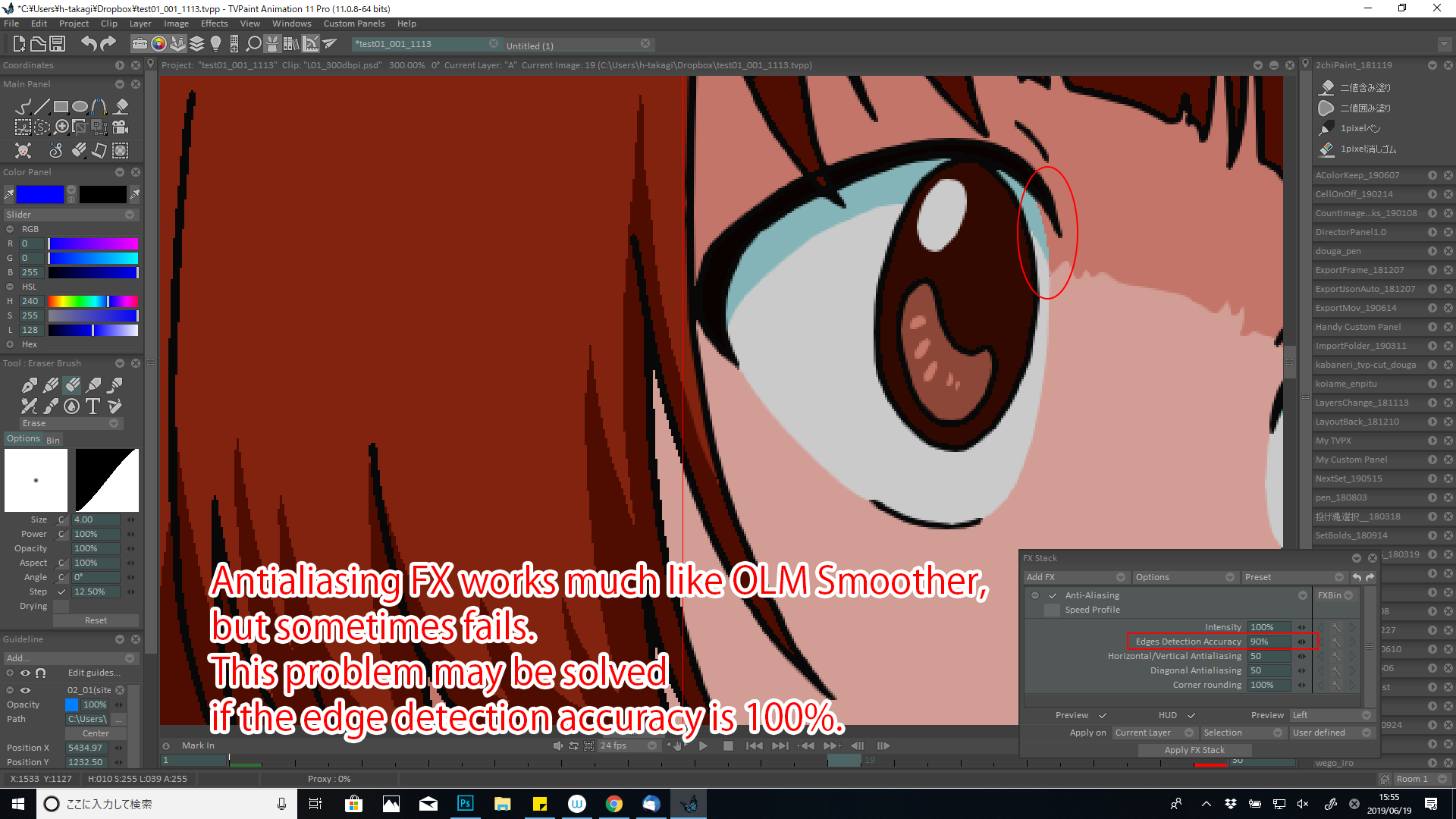The height and width of the screenshot is (819, 1456).
Task: Open the User defined dropdown
Action: click(1332, 733)
